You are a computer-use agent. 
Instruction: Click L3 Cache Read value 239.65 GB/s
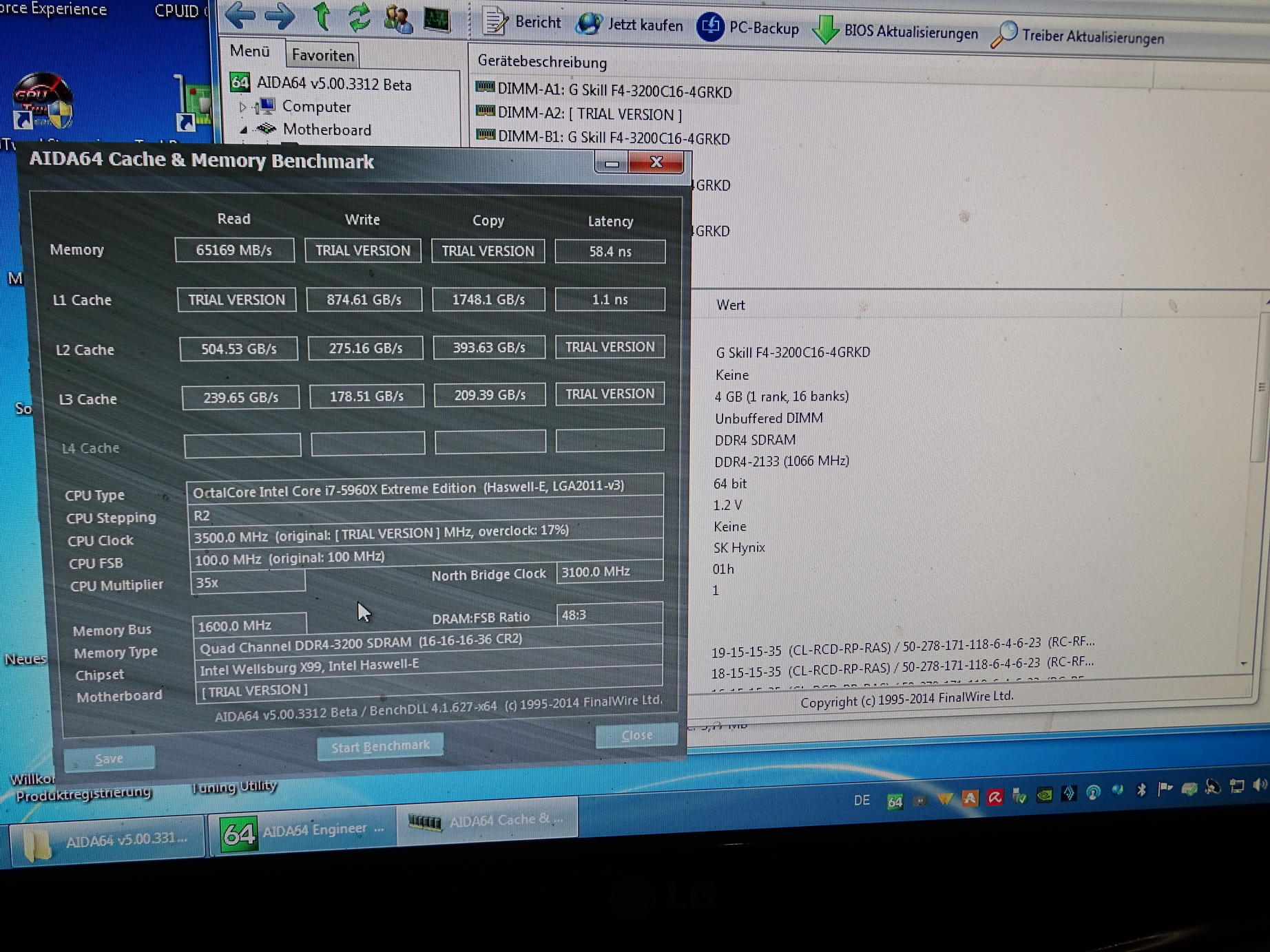click(240, 397)
